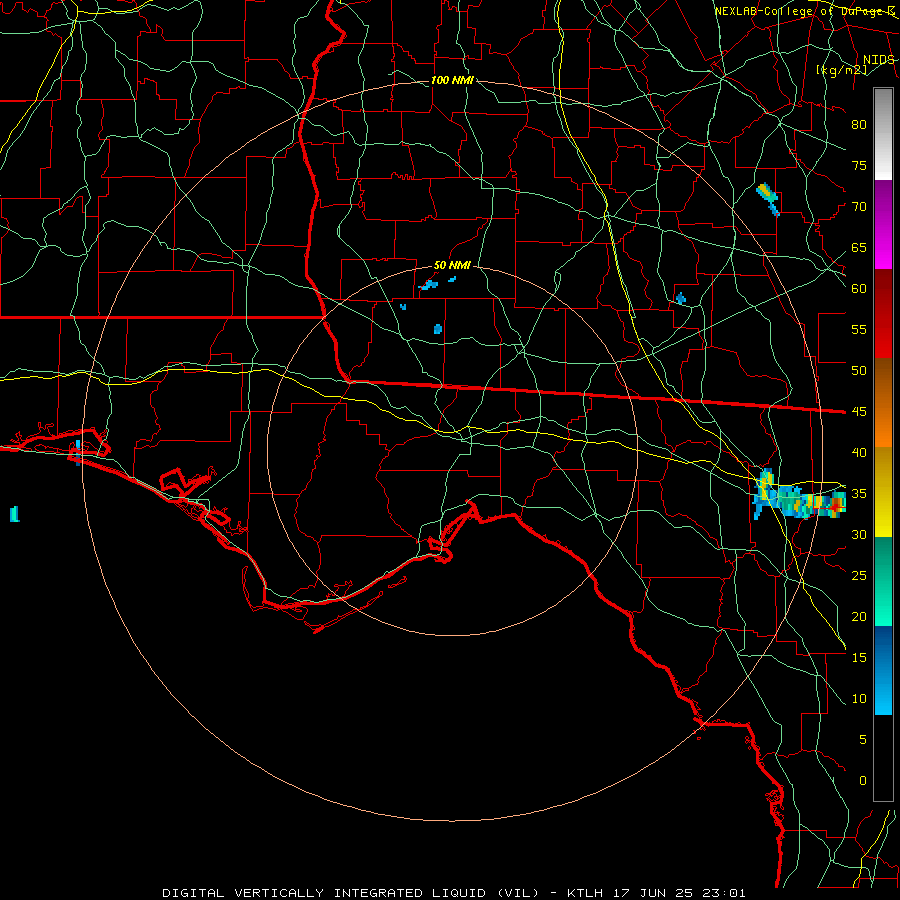This screenshot has width=900, height=900.
Task: Click the 25 value on the scale
Action: pos(859,576)
